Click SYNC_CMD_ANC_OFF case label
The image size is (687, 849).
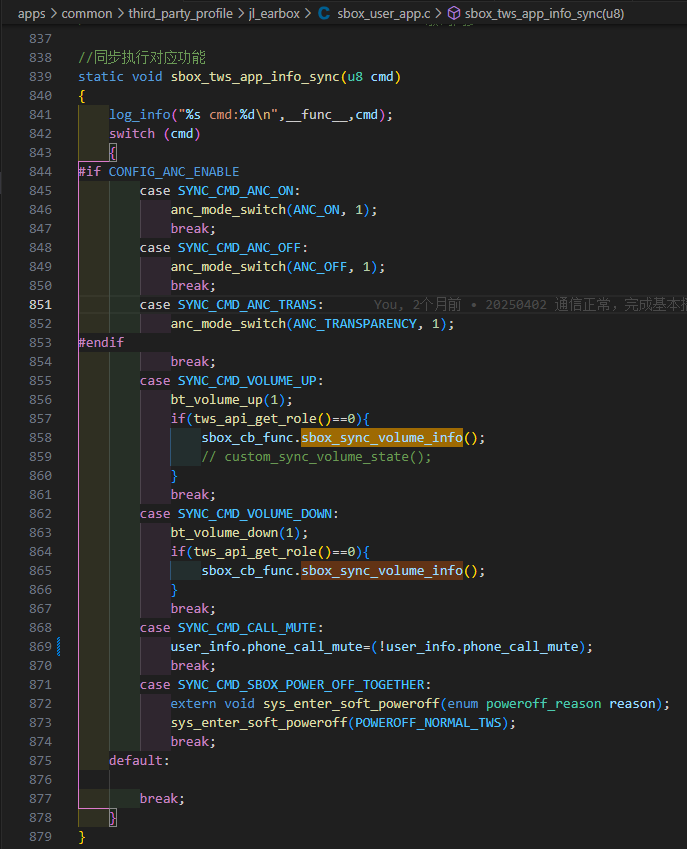(x=239, y=248)
